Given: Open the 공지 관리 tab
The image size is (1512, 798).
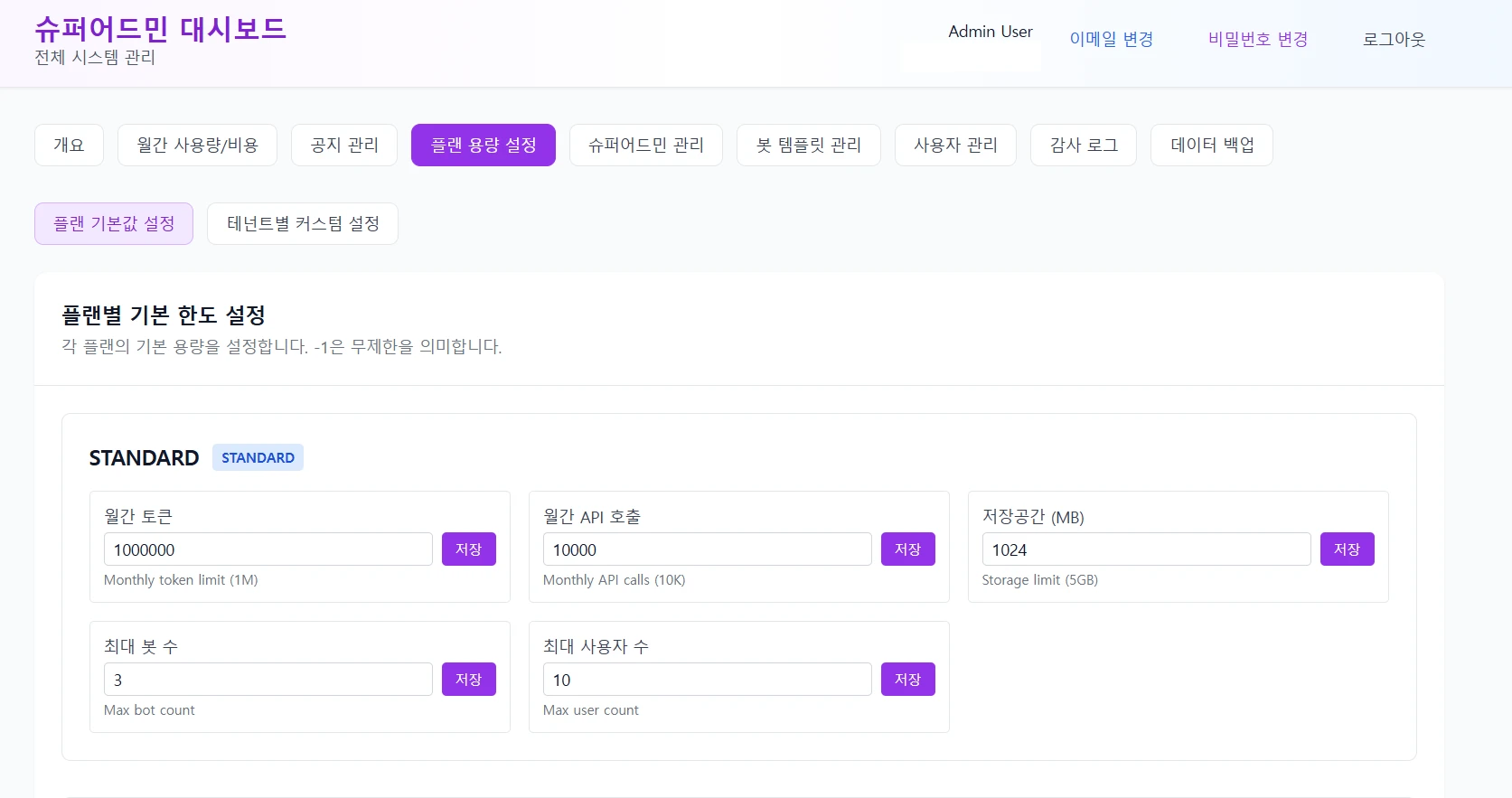Looking at the screenshot, I should pos(343,145).
